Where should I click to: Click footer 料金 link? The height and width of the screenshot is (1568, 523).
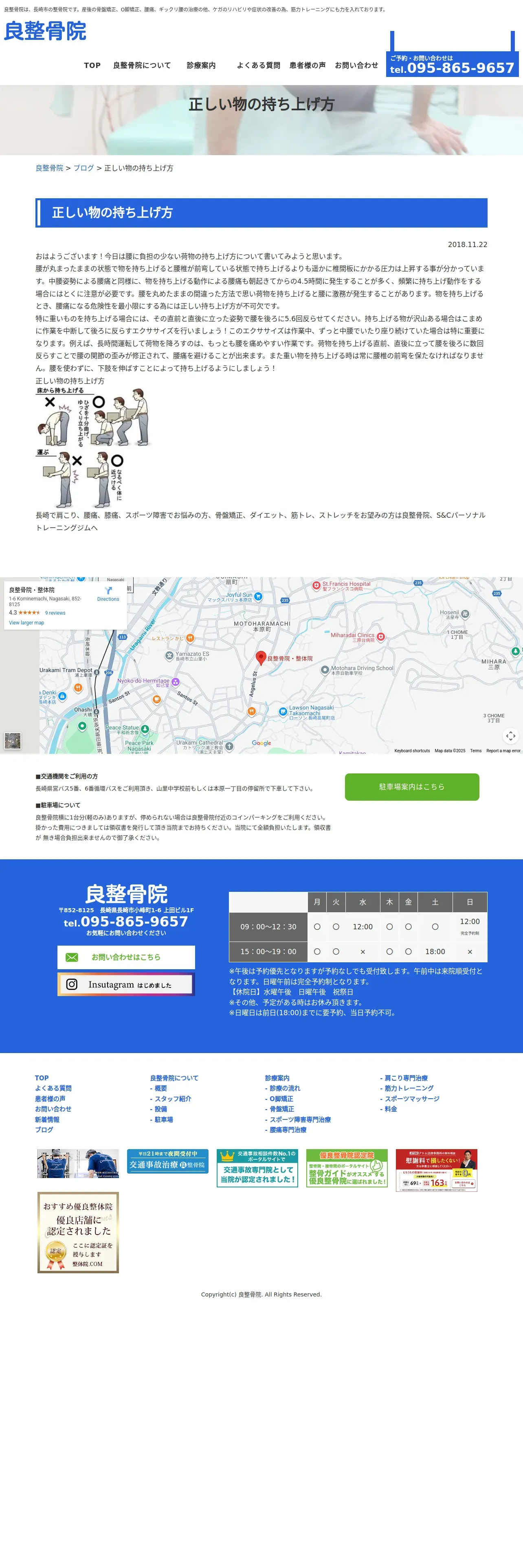pos(389,1108)
